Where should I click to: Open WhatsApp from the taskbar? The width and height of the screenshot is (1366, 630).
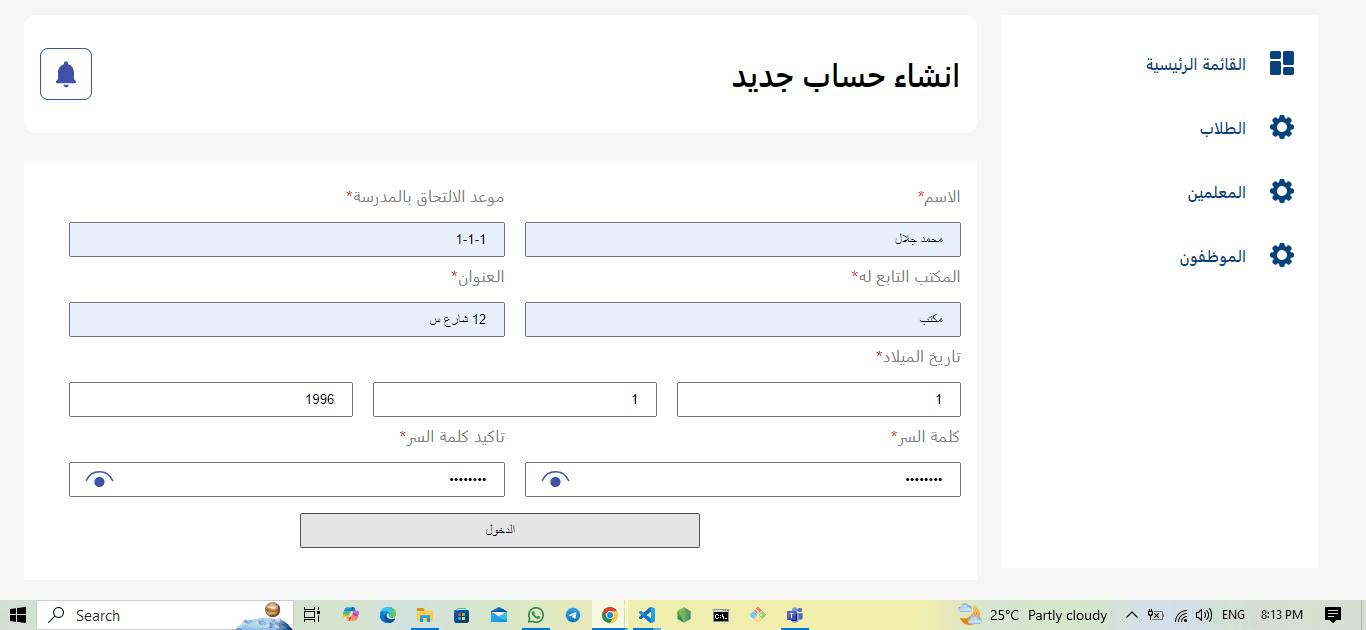535,615
